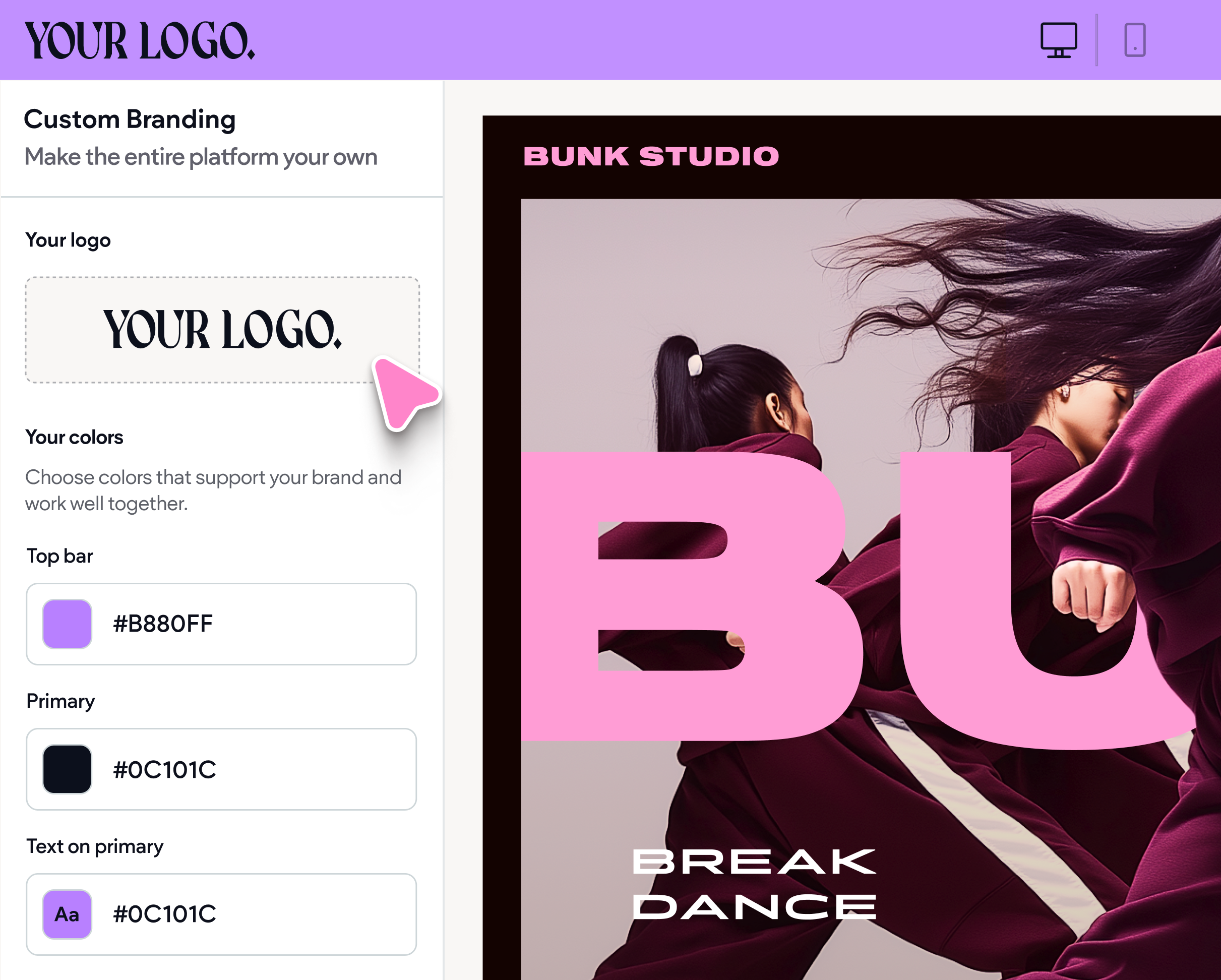1221x980 pixels.
Task: Click the Primary dark swatch icon
Action: coord(69,769)
